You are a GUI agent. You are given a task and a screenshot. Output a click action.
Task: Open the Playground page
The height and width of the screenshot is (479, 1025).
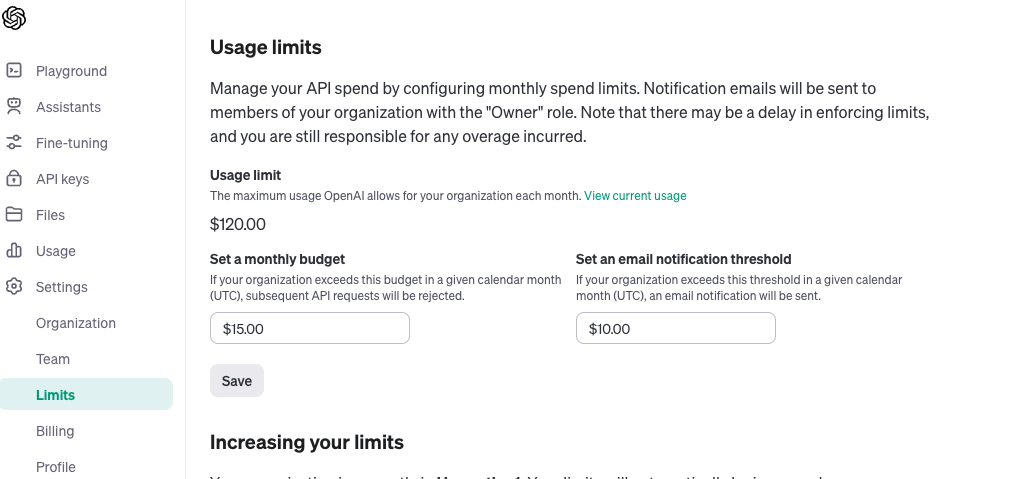71,71
